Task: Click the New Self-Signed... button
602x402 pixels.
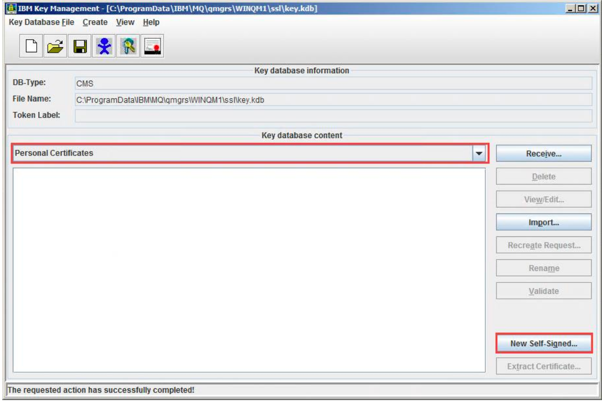Action: pos(544,343)
